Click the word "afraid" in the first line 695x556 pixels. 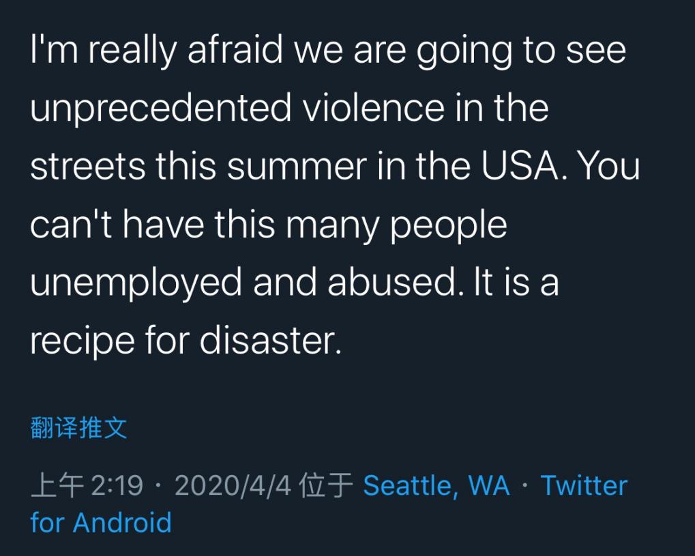click(235, 49)
